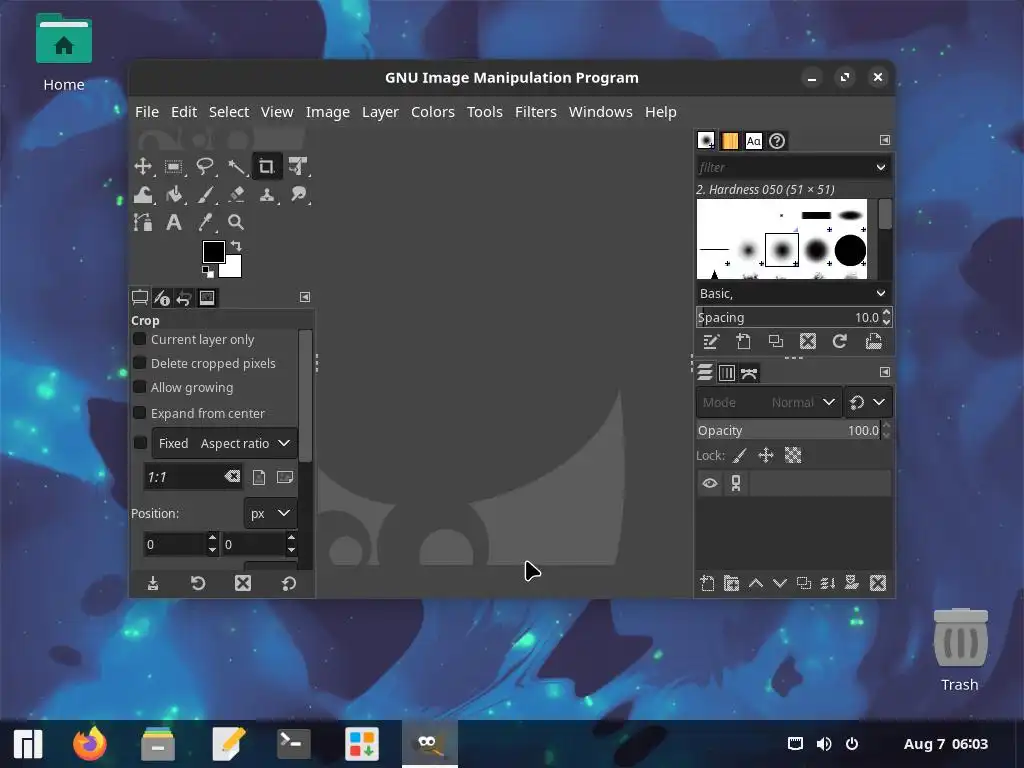Select the Zoom magnifier tool
The height and width of the screenshot is (768, 1024).
236,223
